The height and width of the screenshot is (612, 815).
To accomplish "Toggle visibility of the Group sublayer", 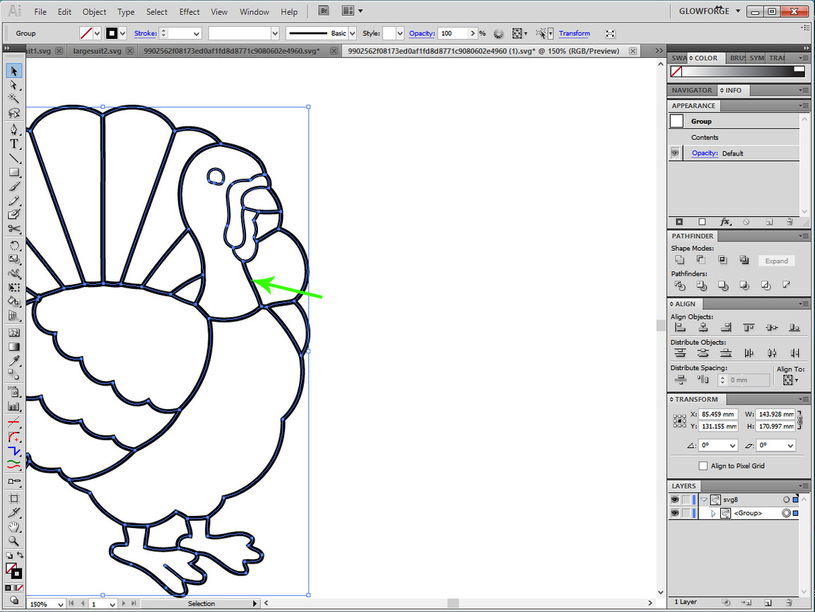I will pos(675,513).
